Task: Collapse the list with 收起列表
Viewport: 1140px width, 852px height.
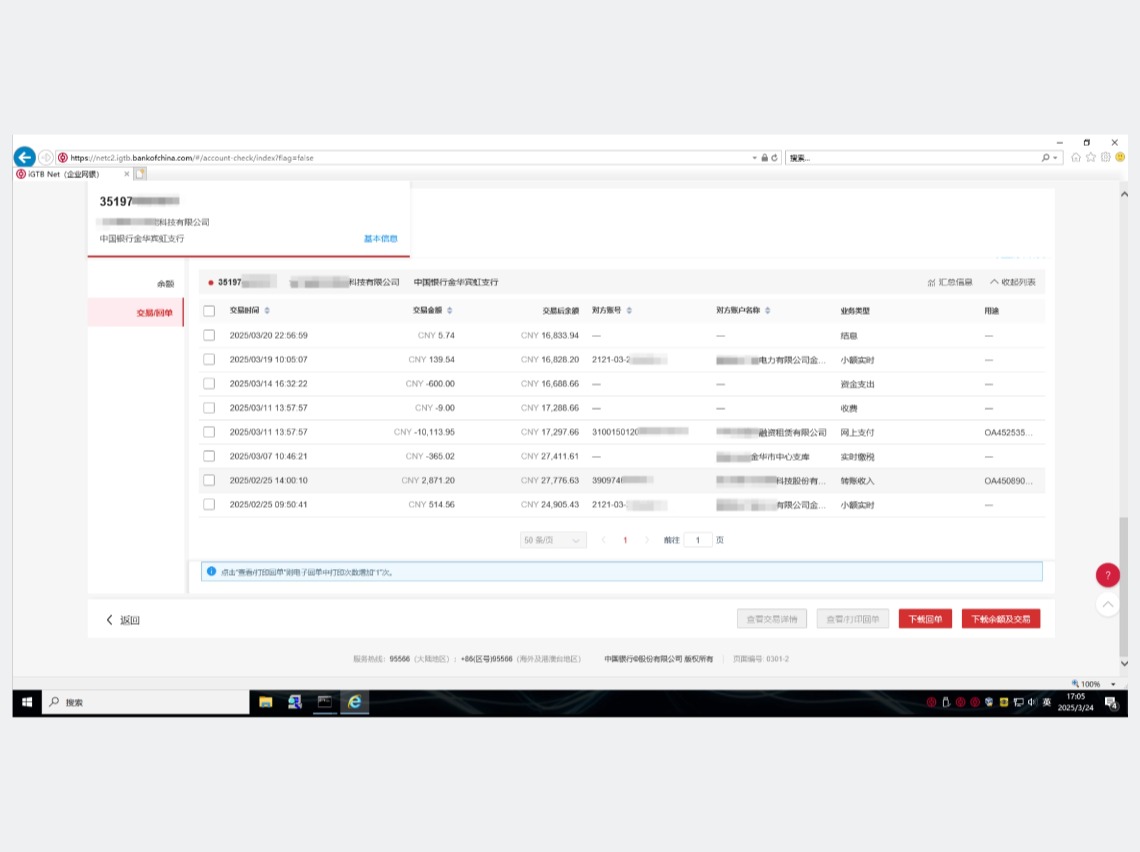Action: click(1012, 282)
